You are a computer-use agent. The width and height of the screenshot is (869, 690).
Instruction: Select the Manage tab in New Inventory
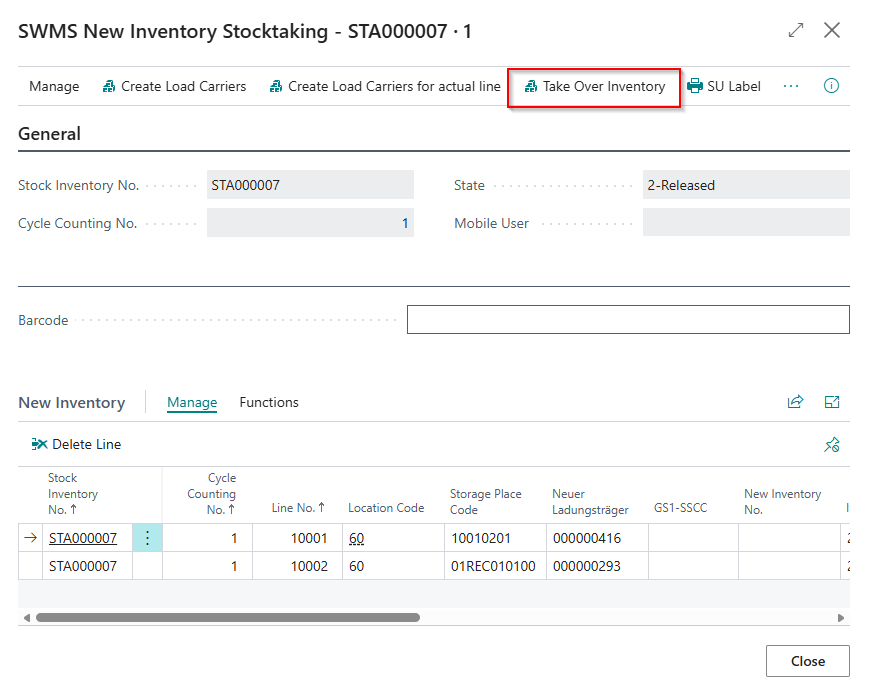[192, 402]
